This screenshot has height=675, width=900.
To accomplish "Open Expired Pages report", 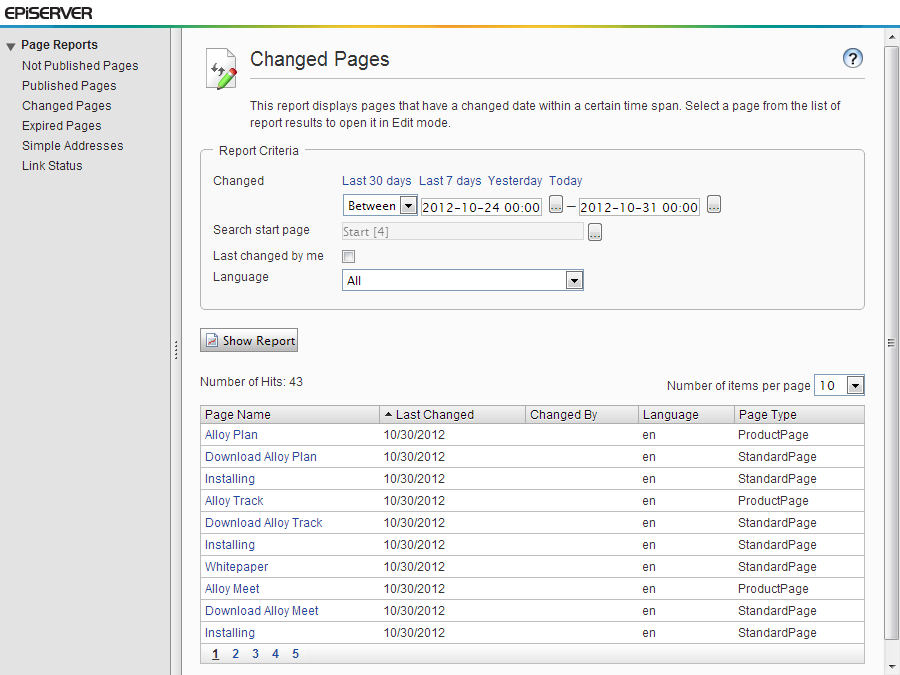I will 61,126.
